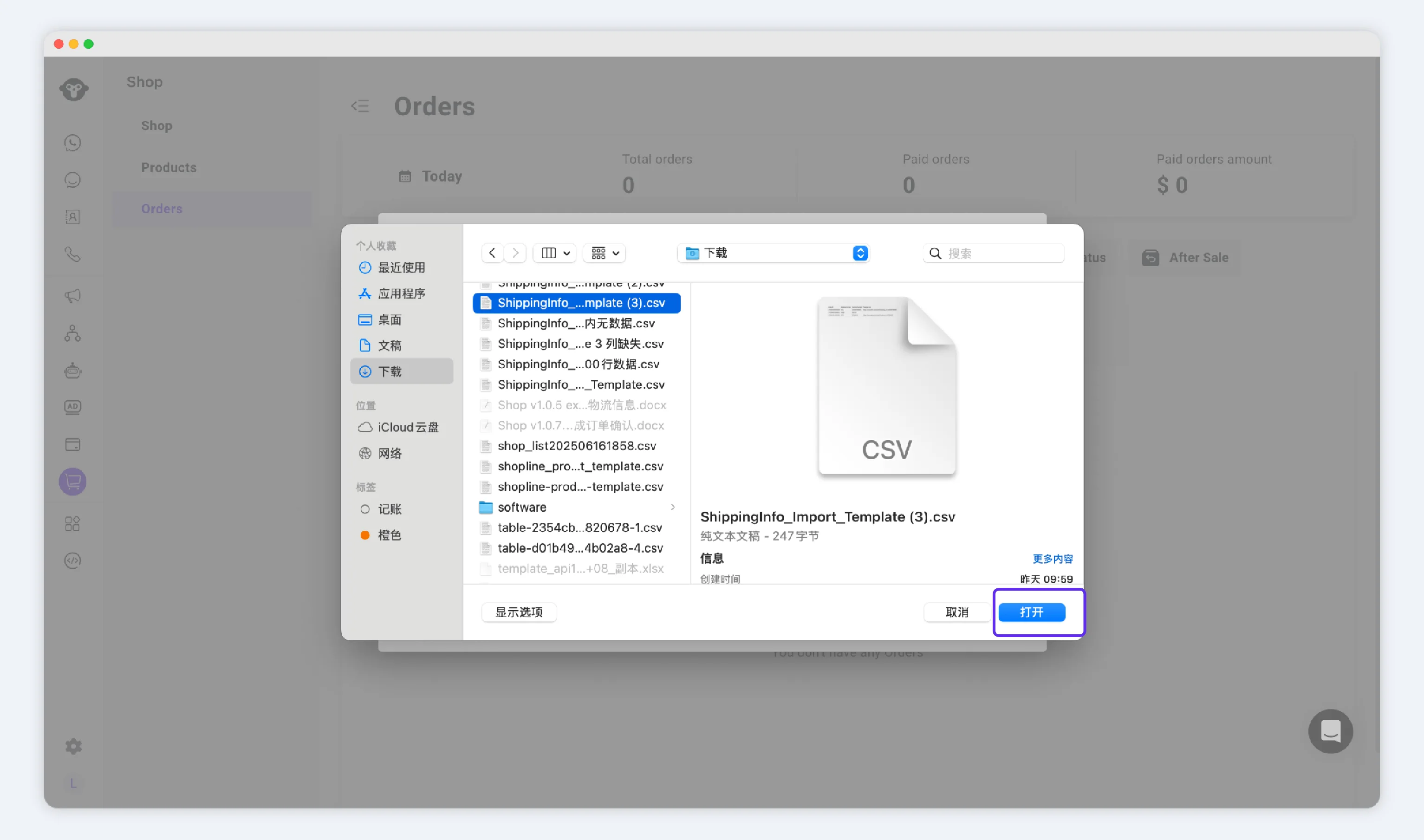
Task: Select shop_list202506161858.csv file
Action: pos(577,446)
